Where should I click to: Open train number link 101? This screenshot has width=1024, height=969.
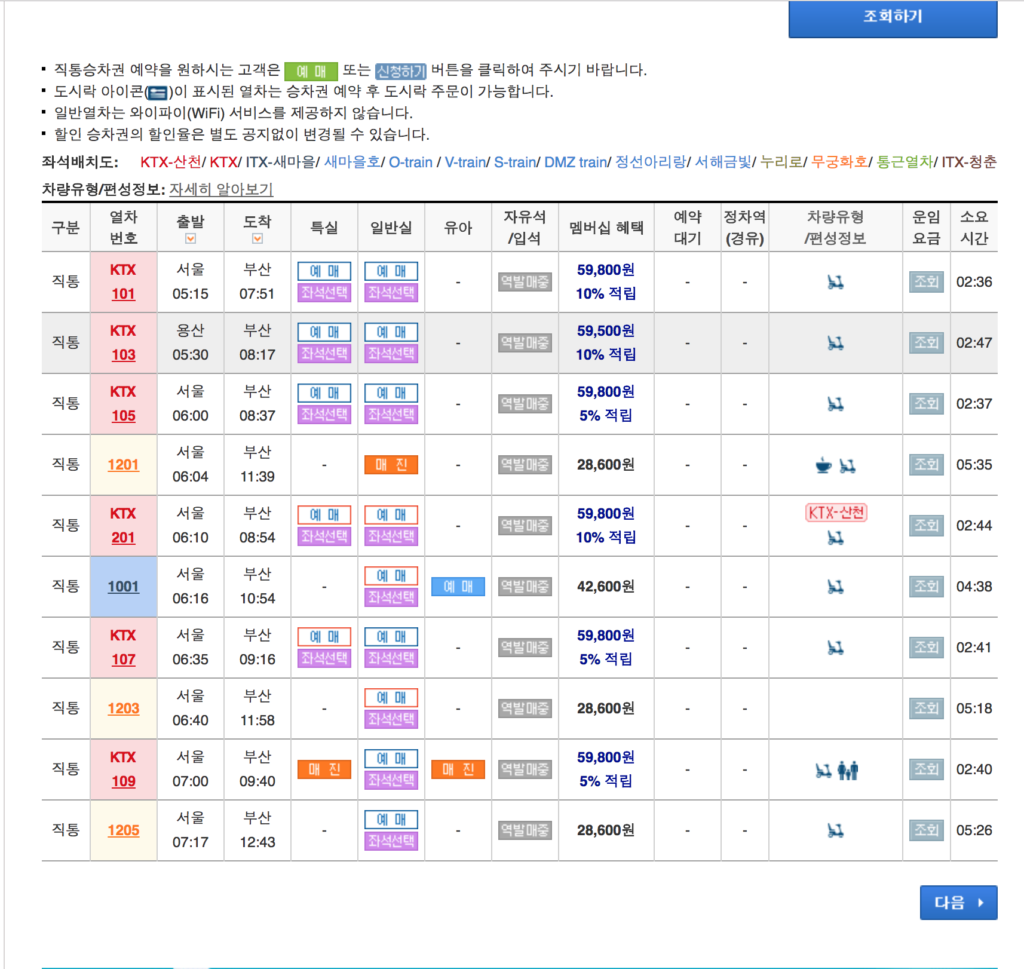click(x=123, y=294)
